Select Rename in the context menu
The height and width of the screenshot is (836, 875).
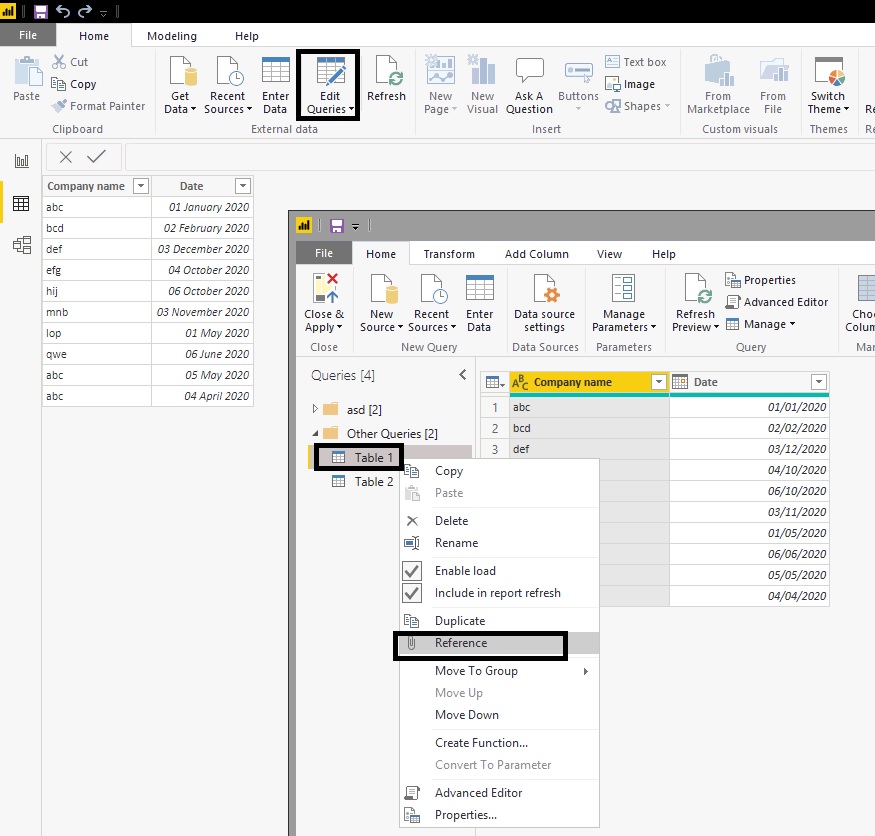(499, 543)
